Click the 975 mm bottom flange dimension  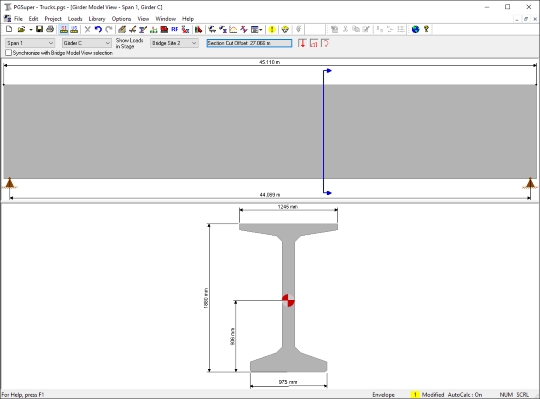coord(288,382)
